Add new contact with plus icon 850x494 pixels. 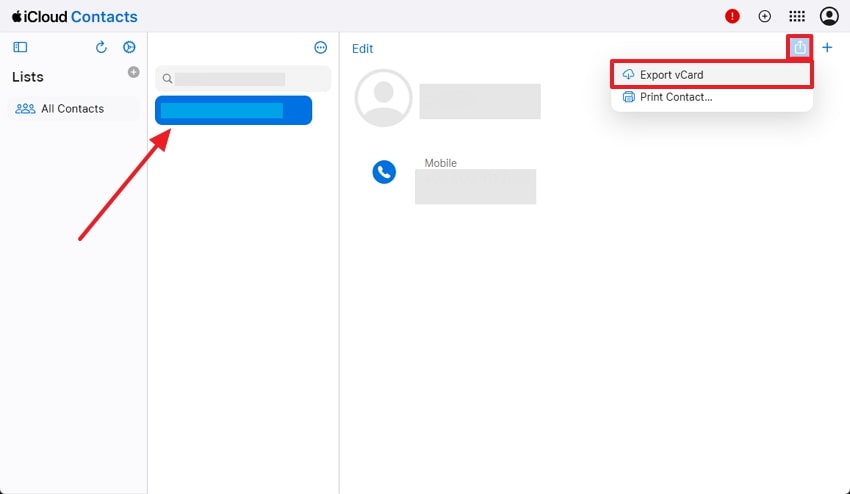[x=827, y=48]
